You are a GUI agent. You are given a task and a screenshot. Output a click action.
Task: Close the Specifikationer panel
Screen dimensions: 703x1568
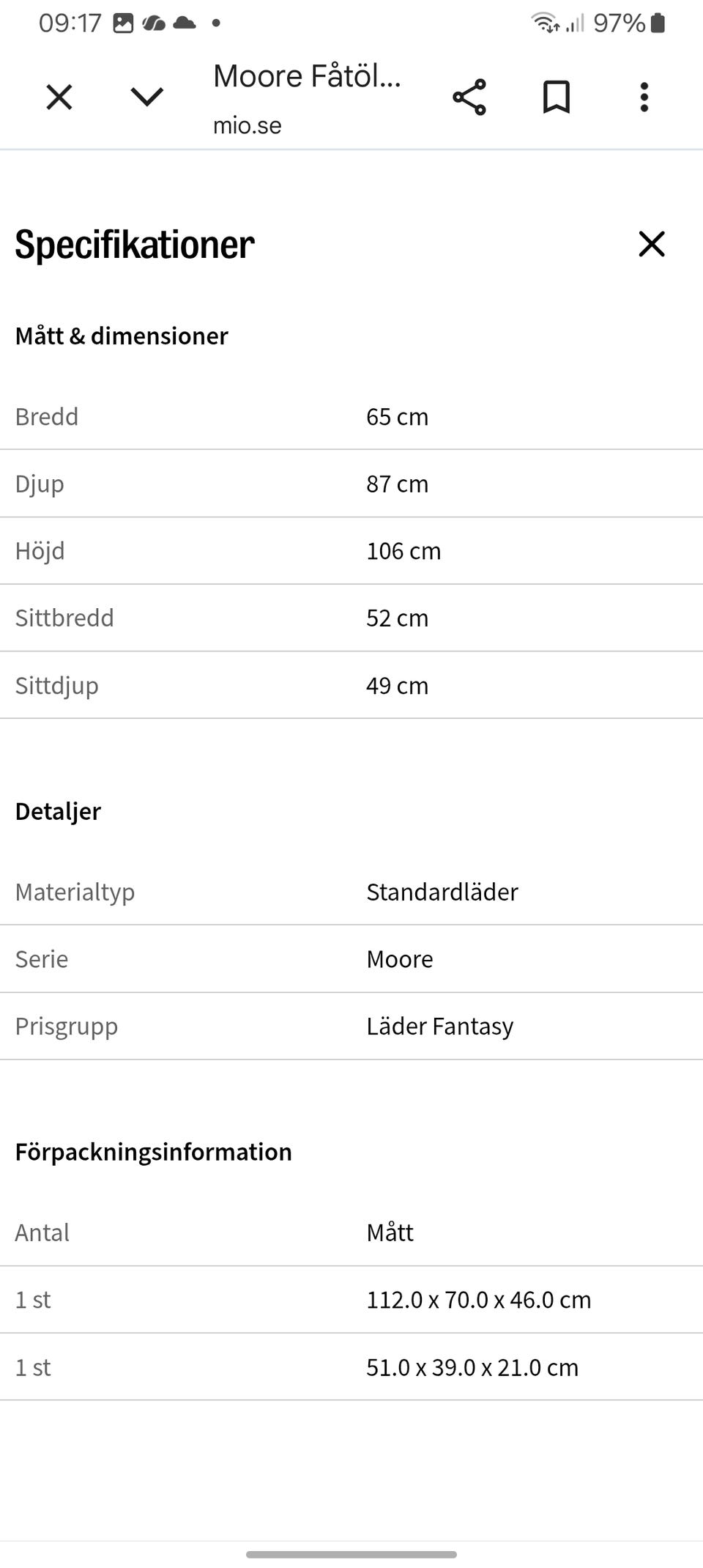point(651,244)
